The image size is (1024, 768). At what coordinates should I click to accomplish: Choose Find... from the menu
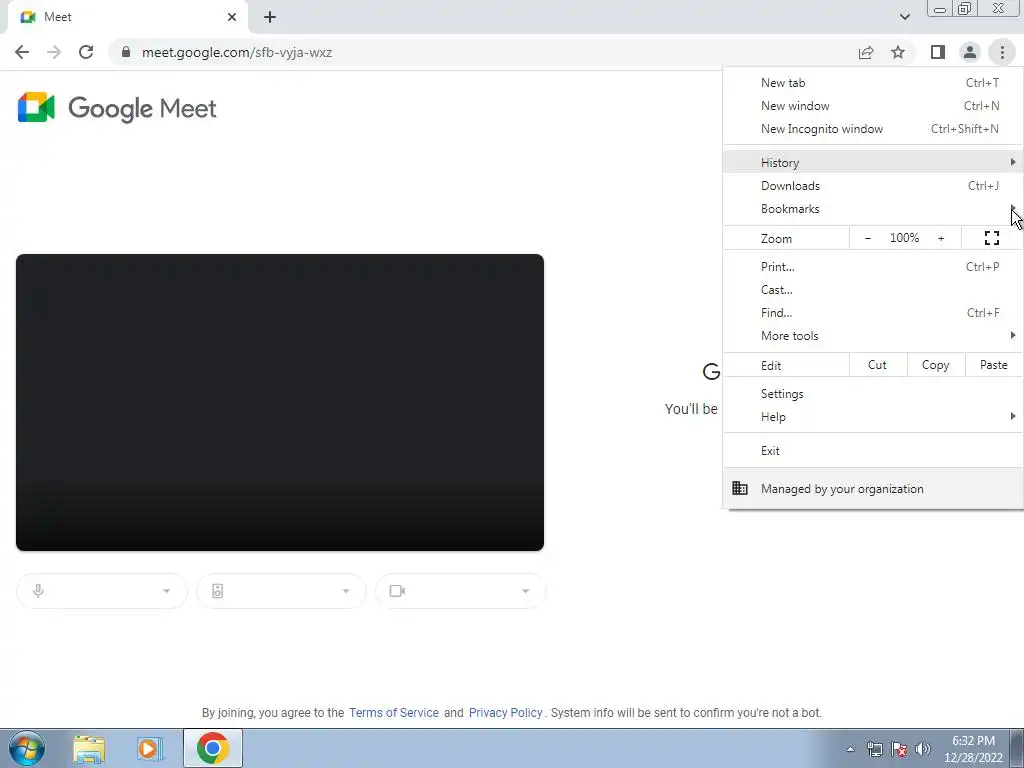point(872,312)
